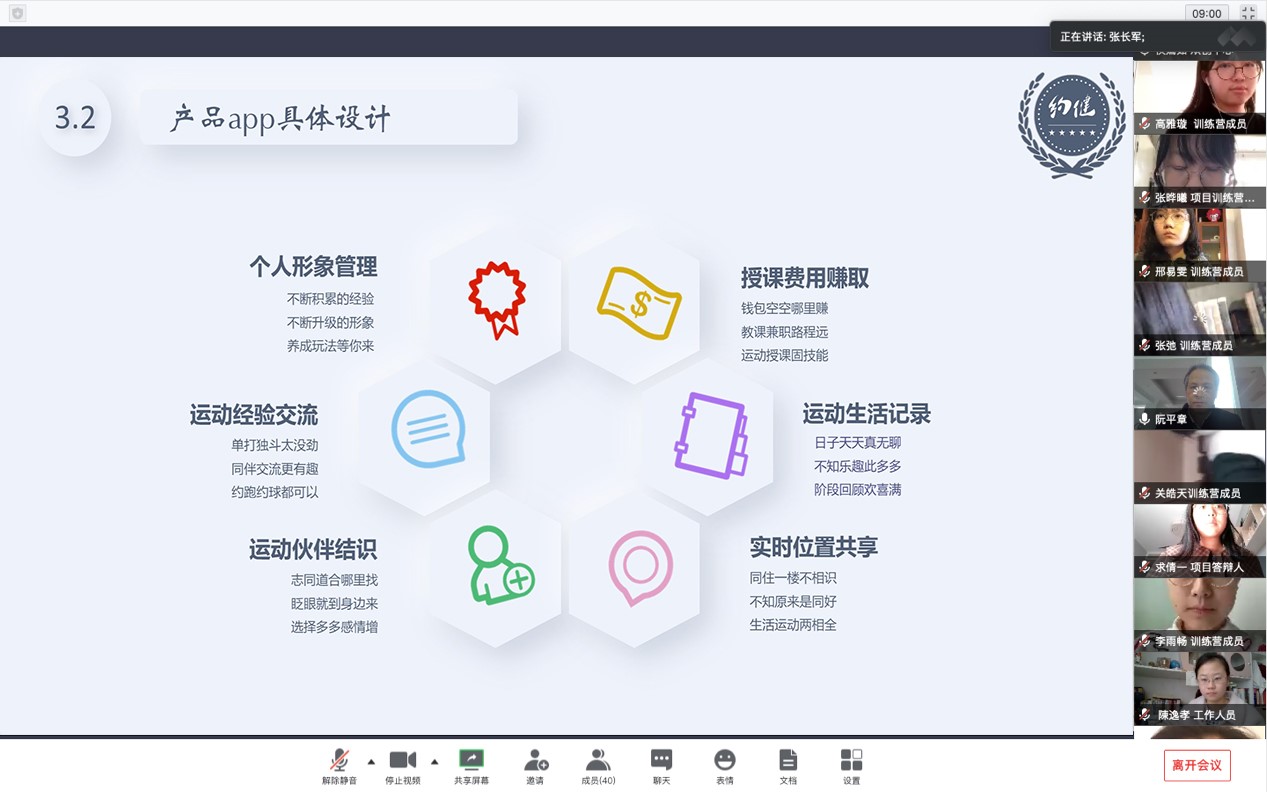This screenshot has height=792, width=1267.
Task: Click the line 不知原来是同好
Action: 793,602
